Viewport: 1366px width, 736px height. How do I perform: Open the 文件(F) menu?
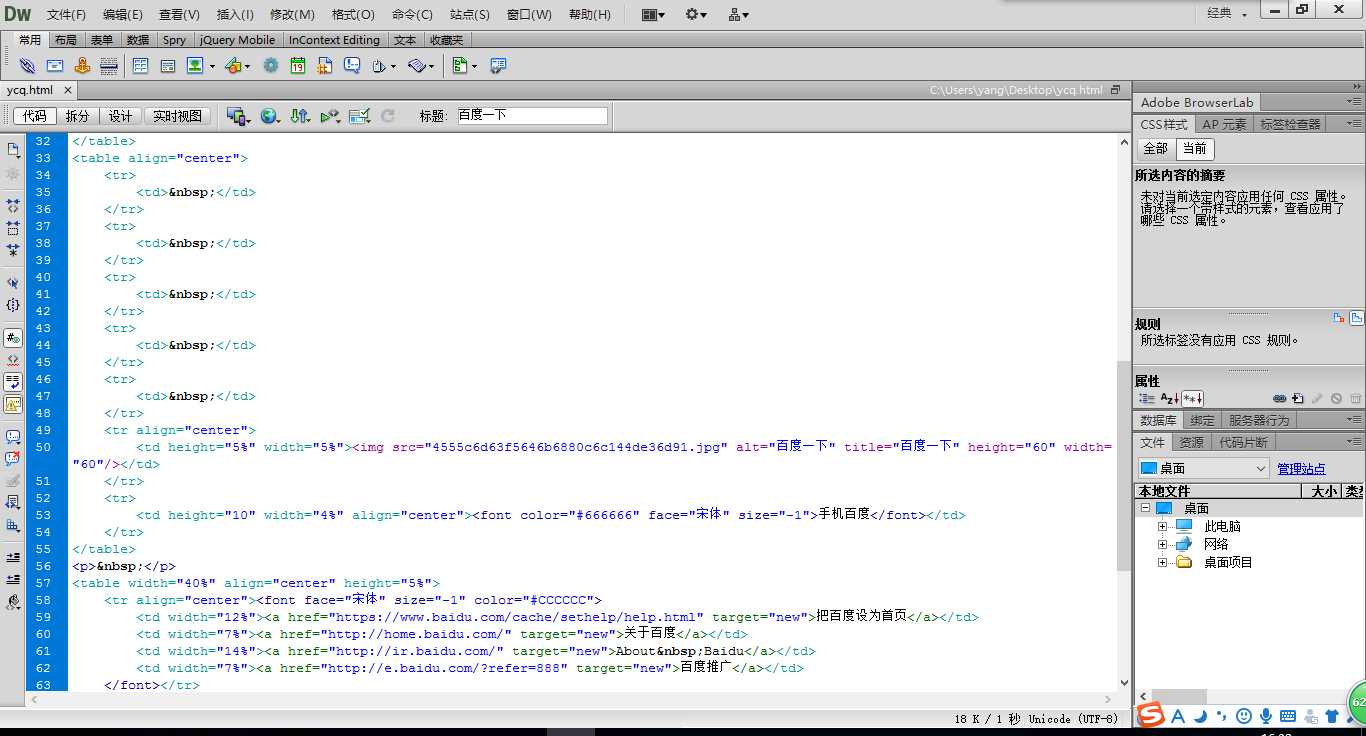click(x=66, y=14)
